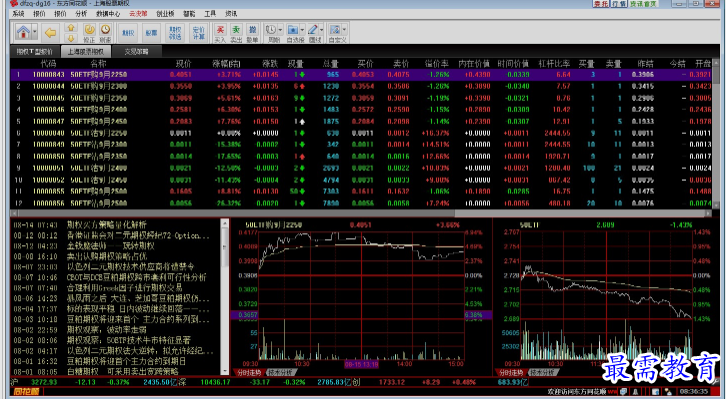Open the 分析 menu
The width and height of the screenshot is (726, 399).
click(81, 14)
